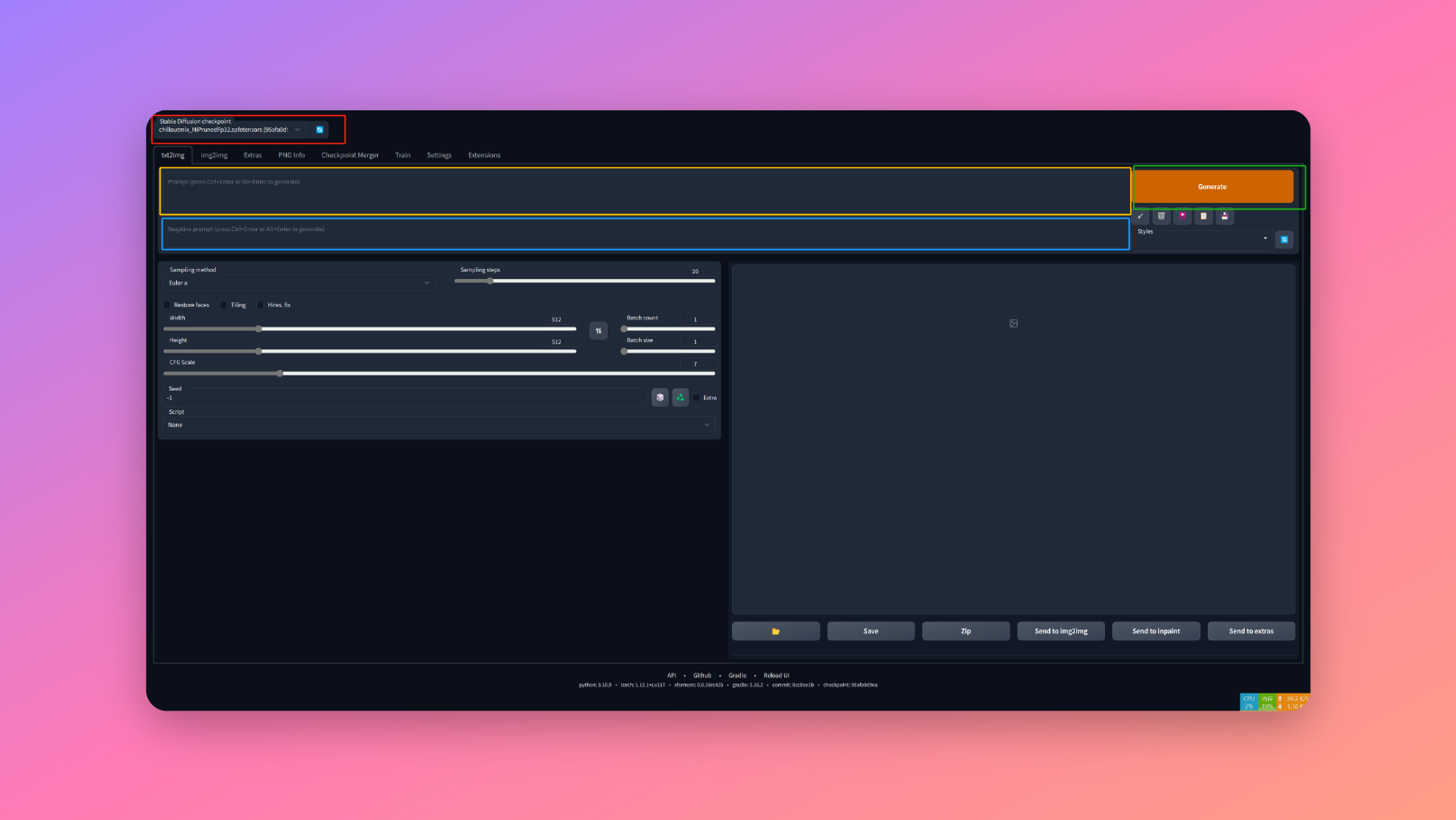Click the network speed indicator in system tray

click(1293, 702)
